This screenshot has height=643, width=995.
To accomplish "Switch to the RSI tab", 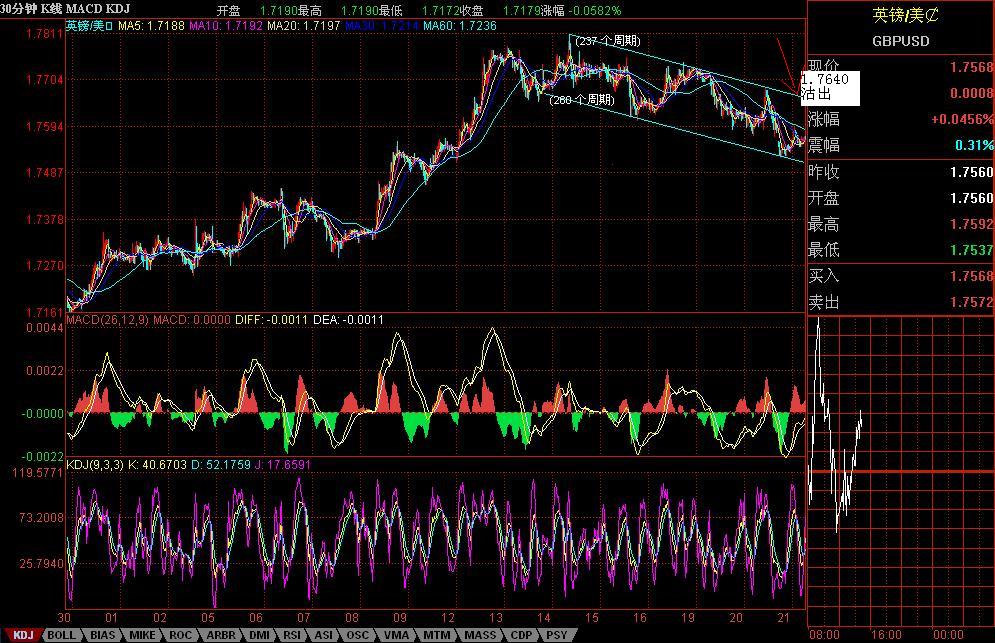I will (x=292, y=635).
